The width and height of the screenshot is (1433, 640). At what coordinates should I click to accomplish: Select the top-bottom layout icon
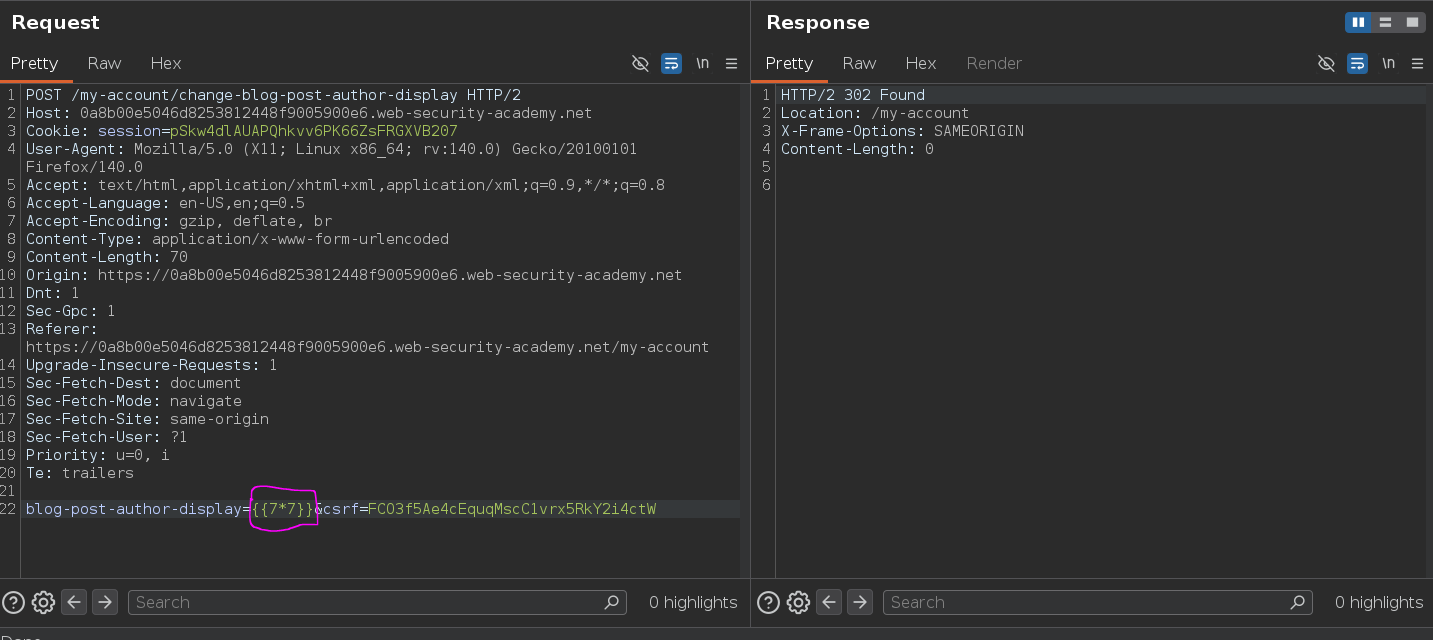[x=1385, y=22]
